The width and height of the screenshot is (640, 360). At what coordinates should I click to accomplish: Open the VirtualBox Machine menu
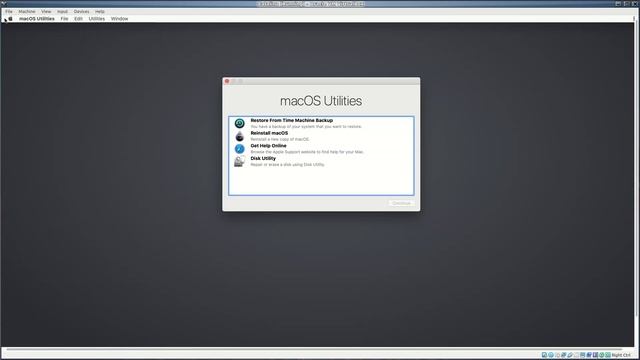27,11
